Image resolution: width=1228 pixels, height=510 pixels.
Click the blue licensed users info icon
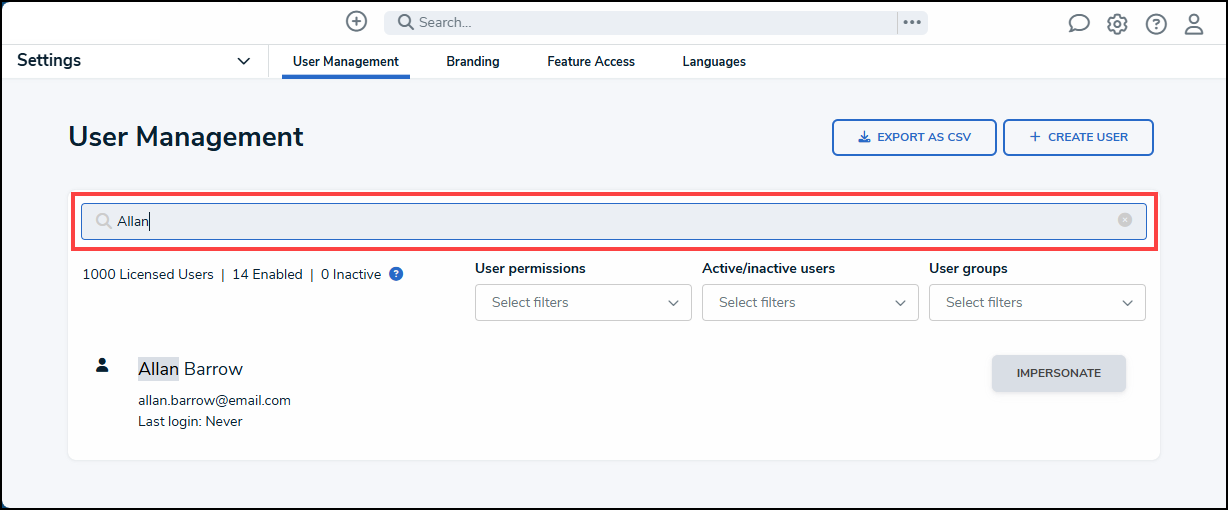(396, 274)
